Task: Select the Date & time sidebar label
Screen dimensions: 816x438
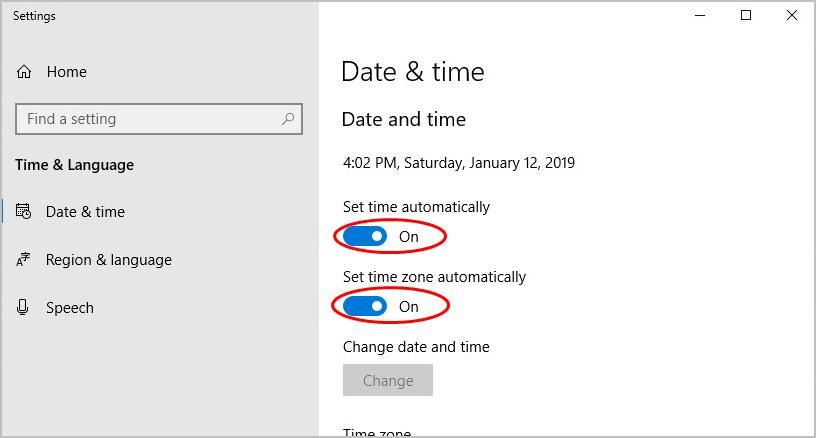Action: (85, 212)
